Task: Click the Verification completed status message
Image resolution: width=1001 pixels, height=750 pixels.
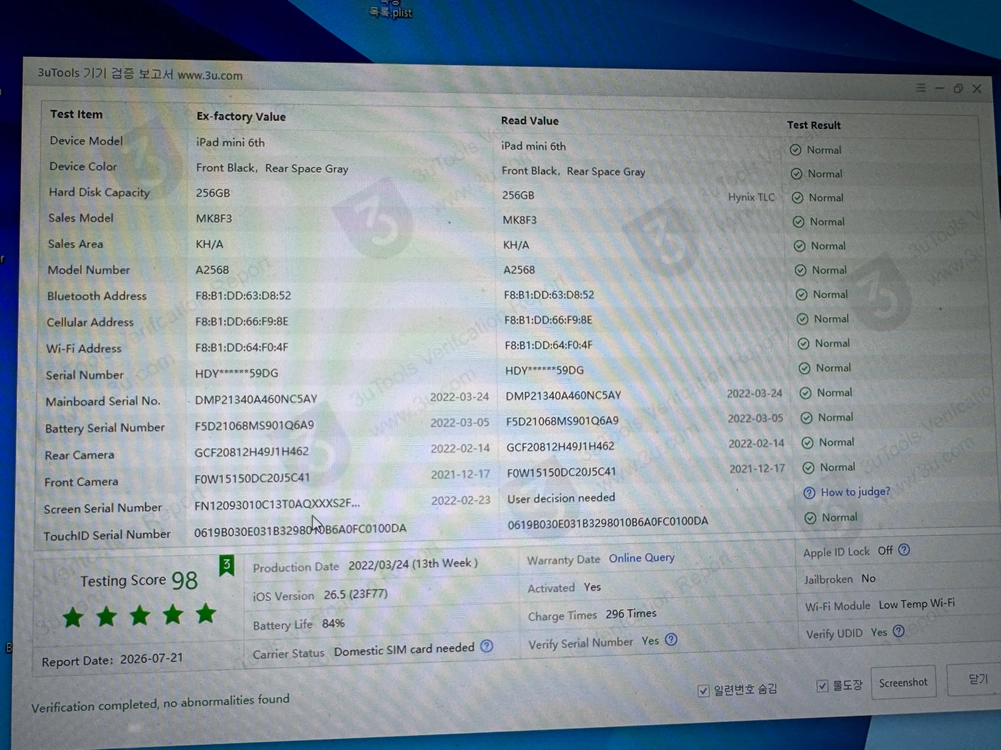Action: [160, 703]
